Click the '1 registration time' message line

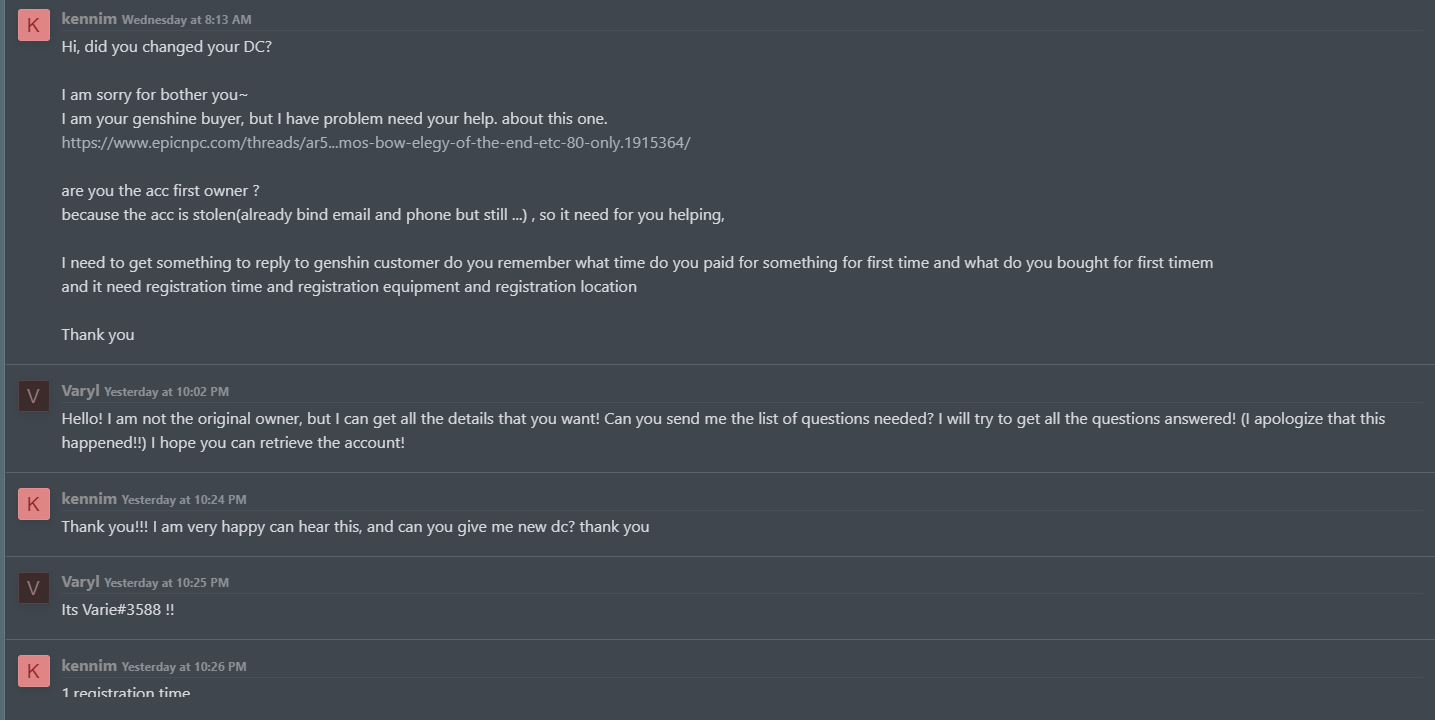[125, 692]
